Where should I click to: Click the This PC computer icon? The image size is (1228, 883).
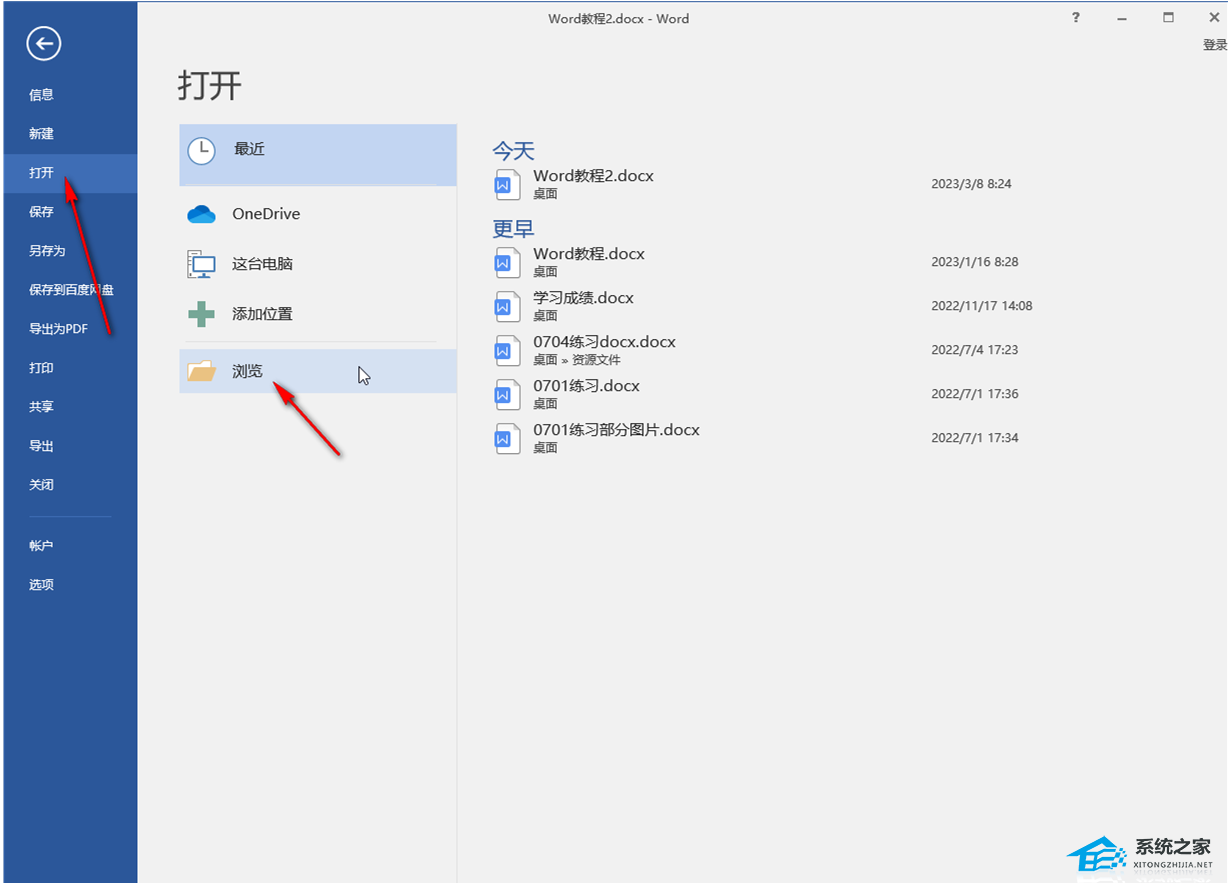[201, 264]
